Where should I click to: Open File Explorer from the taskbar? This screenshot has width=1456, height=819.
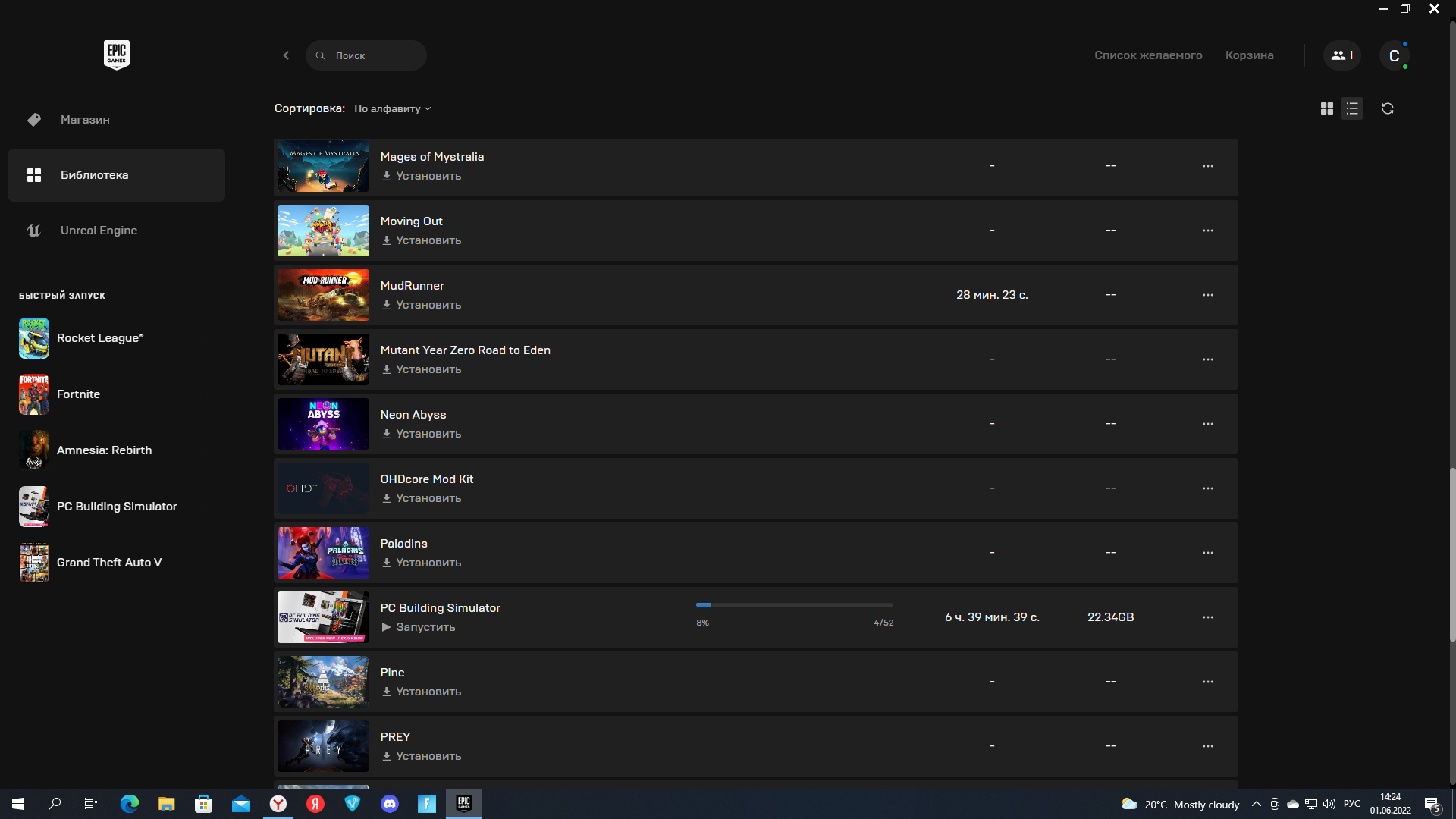click(x=167, y=804)
